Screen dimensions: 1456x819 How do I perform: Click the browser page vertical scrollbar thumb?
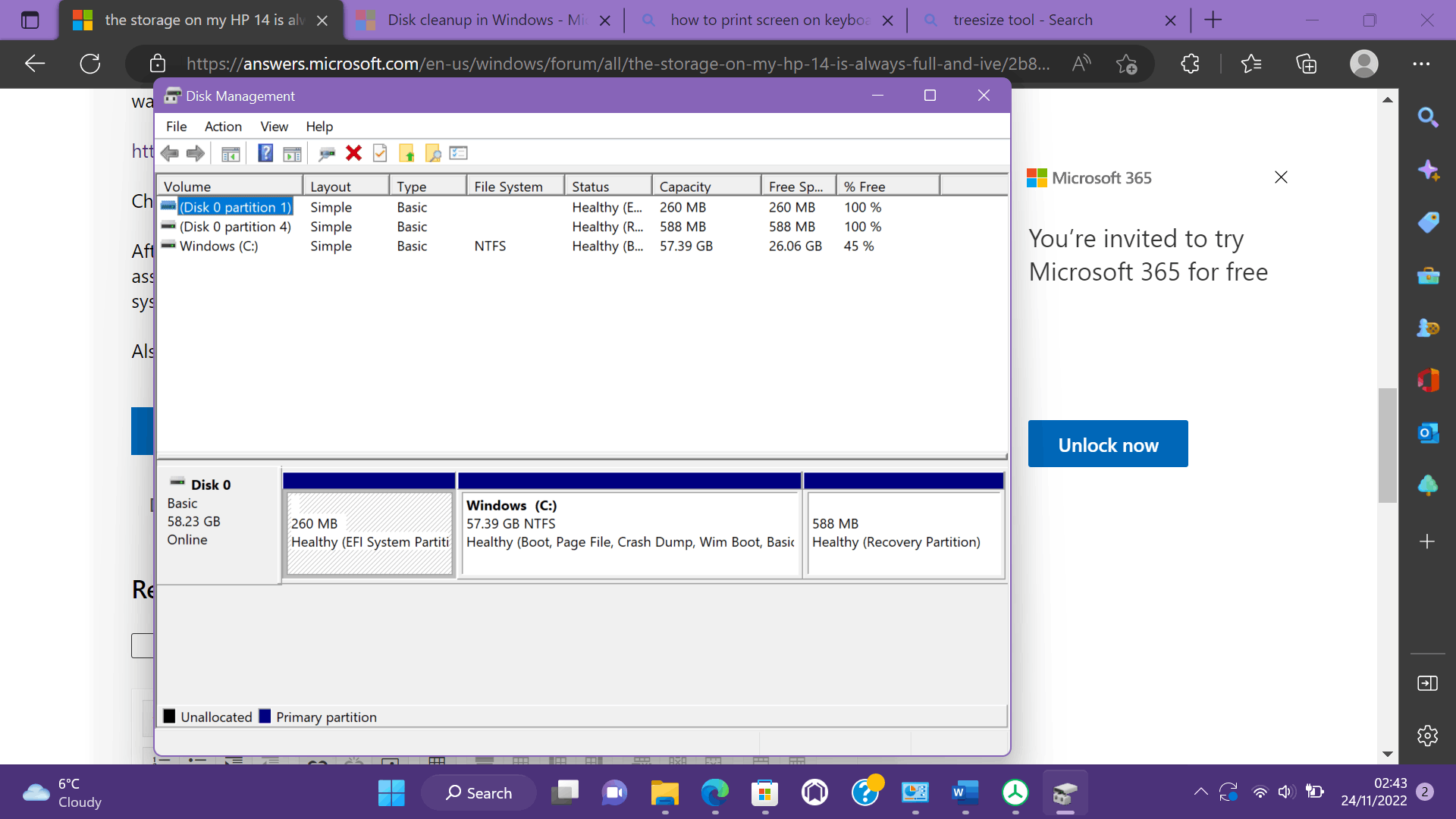pos(1387,445)
